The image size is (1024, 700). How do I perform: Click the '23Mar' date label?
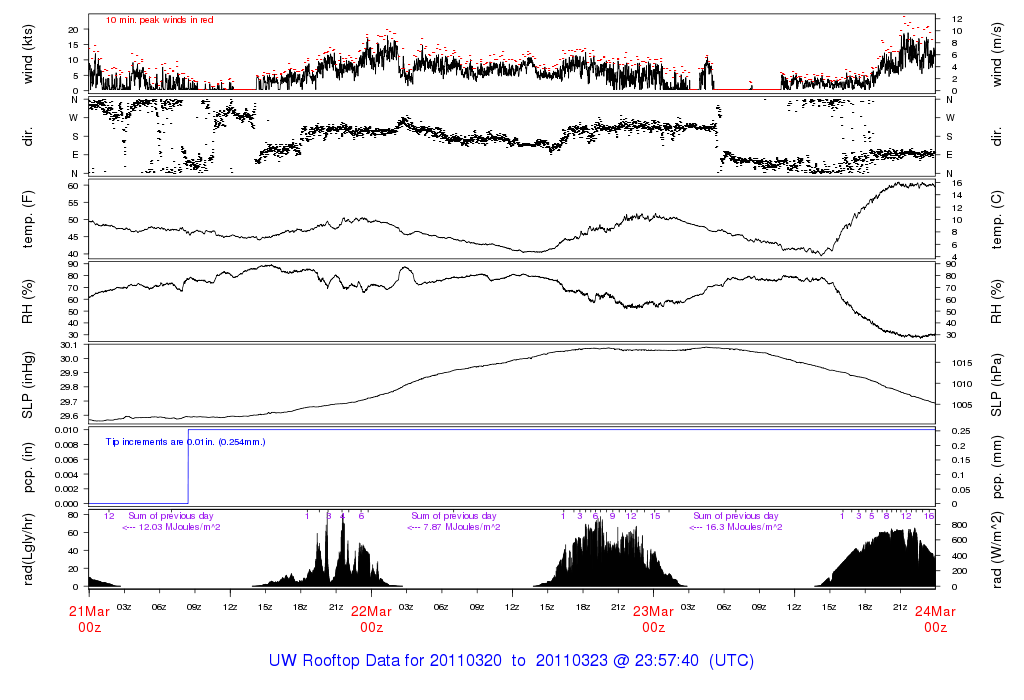[x=654, y=612]
